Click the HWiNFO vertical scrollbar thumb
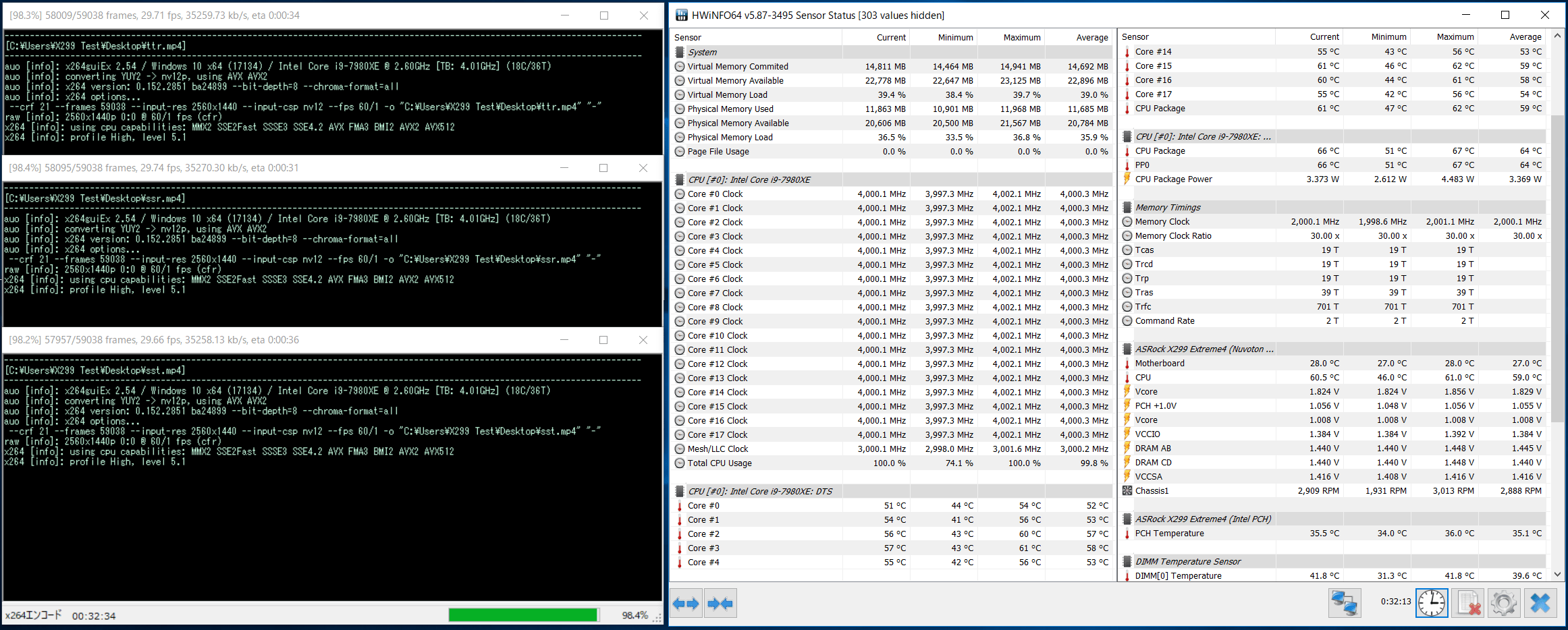 click(x=1557, y=268)
